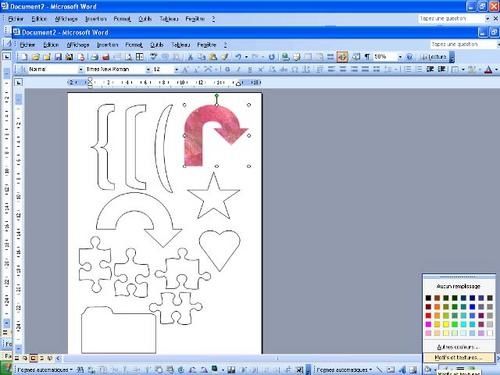Pick the bright yellow swatch in fill palette
This screenshot has width=500, height=375.
click(x=446, y=324)
